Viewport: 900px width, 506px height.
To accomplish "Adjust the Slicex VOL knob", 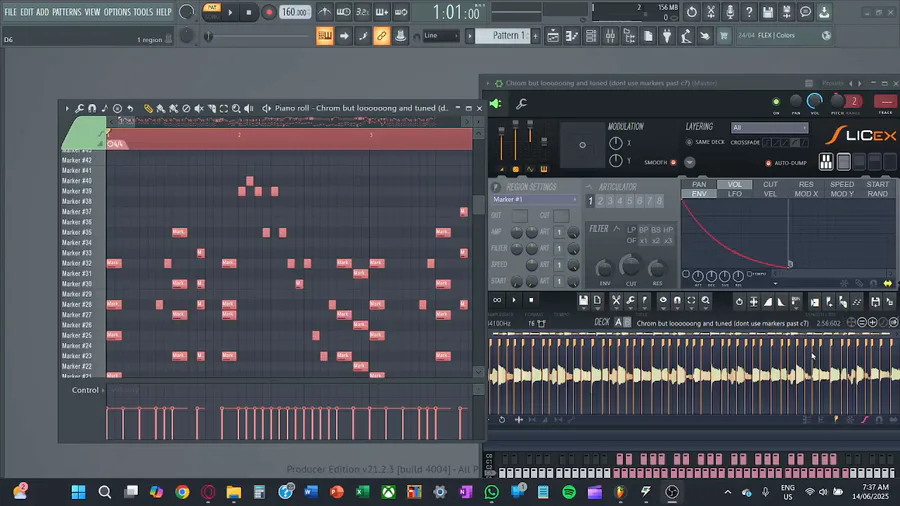I will pos(814,101).
